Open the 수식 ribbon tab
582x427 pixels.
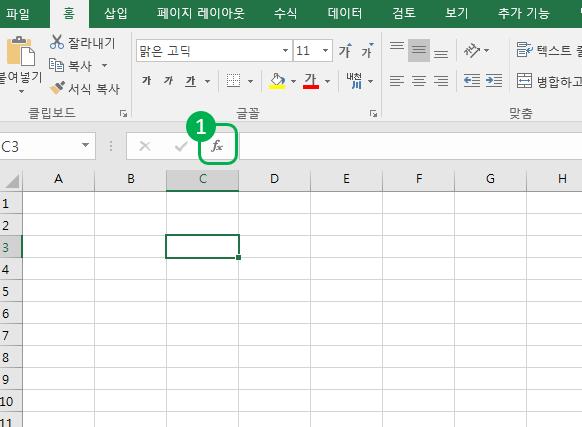(x=285, y=14)
